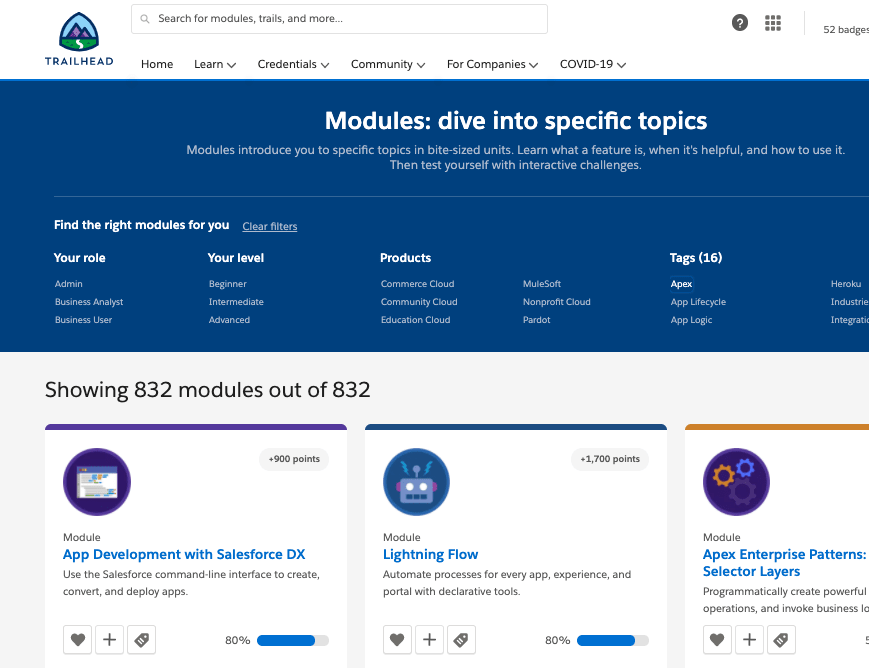Image resolution: width=869 pixels, height=668 pixels.
Task: Go to the Home menu item
Action: pos(157,64)
